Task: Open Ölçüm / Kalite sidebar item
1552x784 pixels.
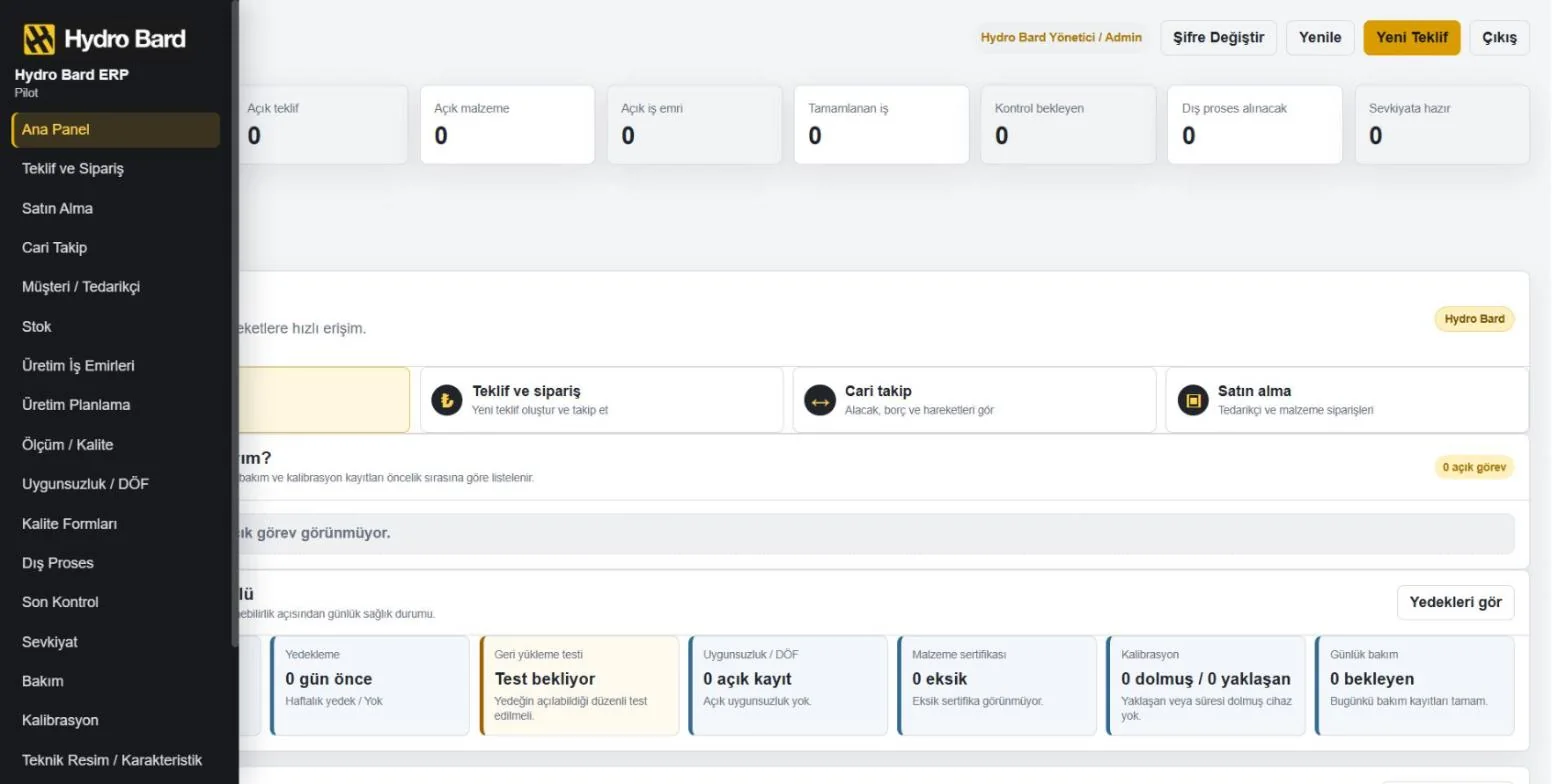Action: 115,445
